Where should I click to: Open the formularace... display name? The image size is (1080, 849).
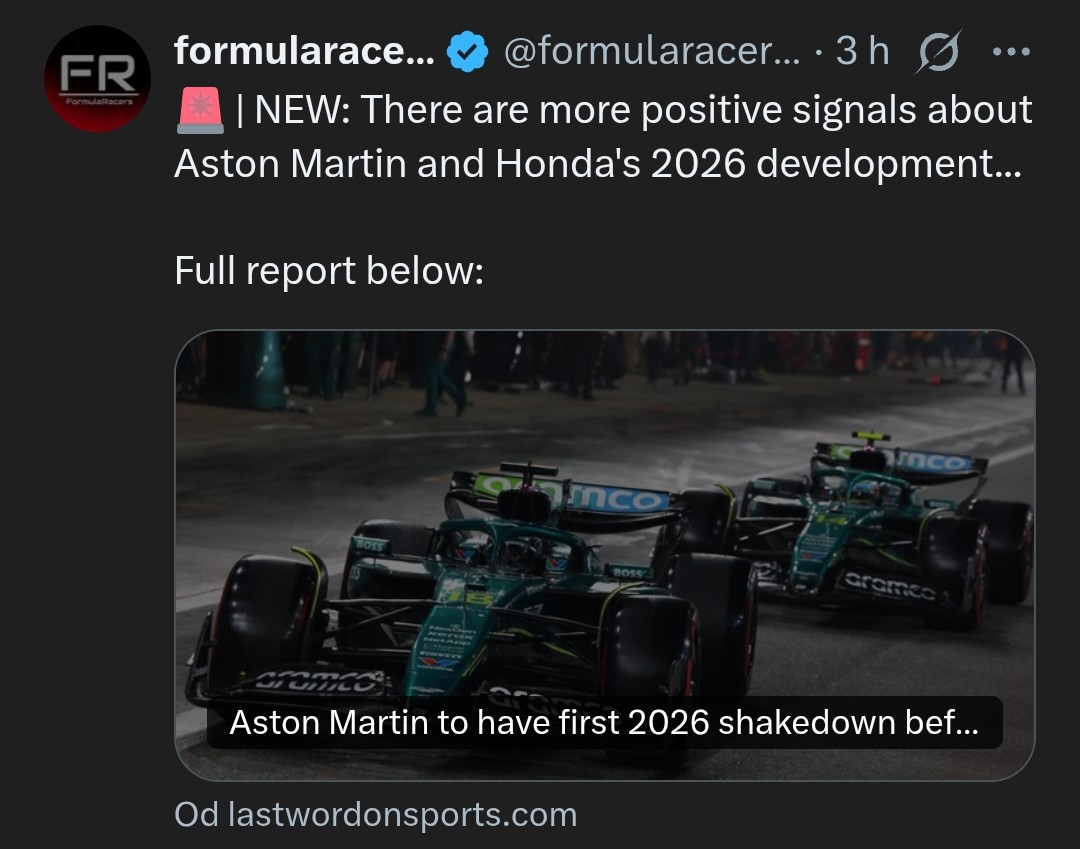[303, 51]
